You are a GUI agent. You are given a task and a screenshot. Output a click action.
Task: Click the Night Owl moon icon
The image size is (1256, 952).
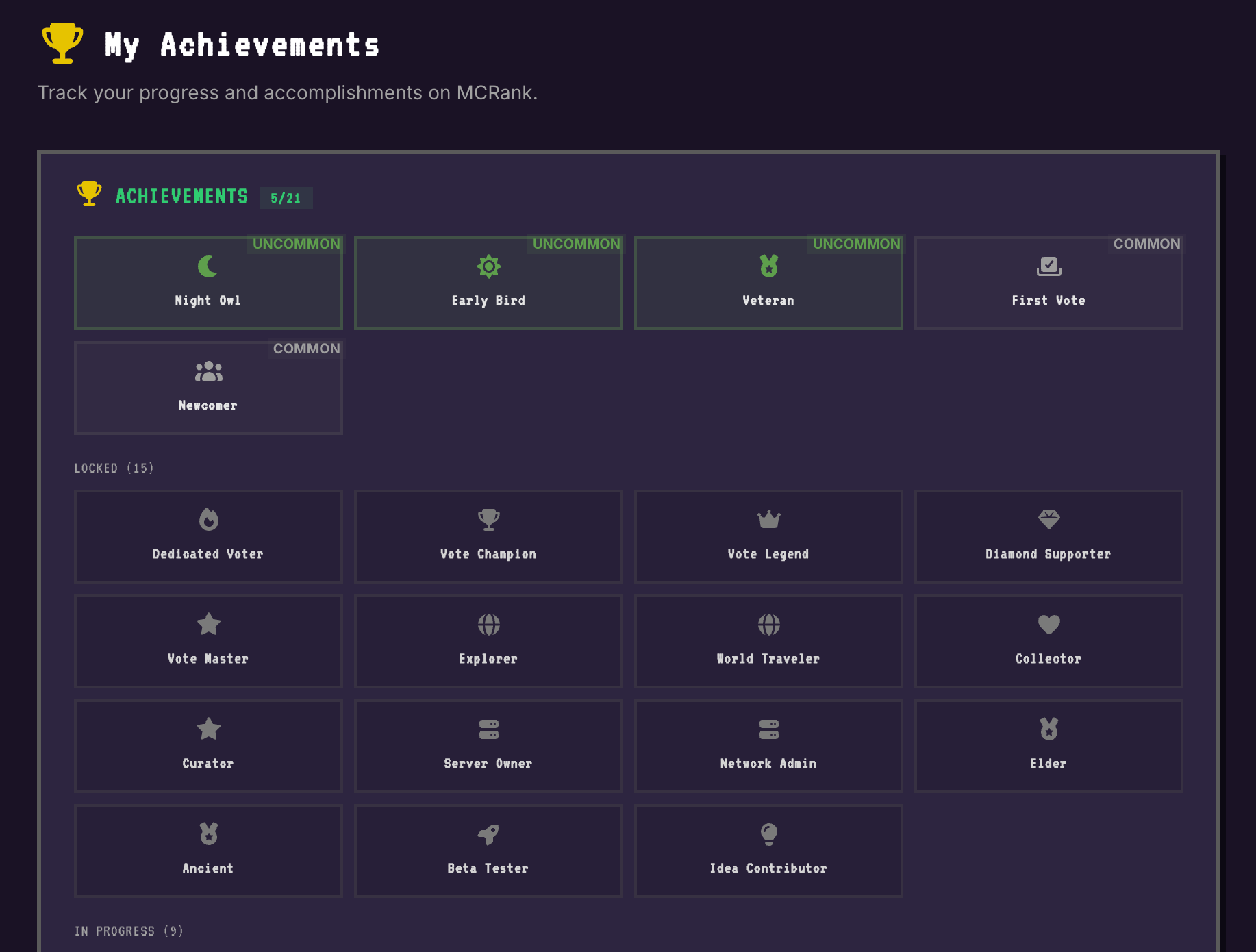click(208, 266)
